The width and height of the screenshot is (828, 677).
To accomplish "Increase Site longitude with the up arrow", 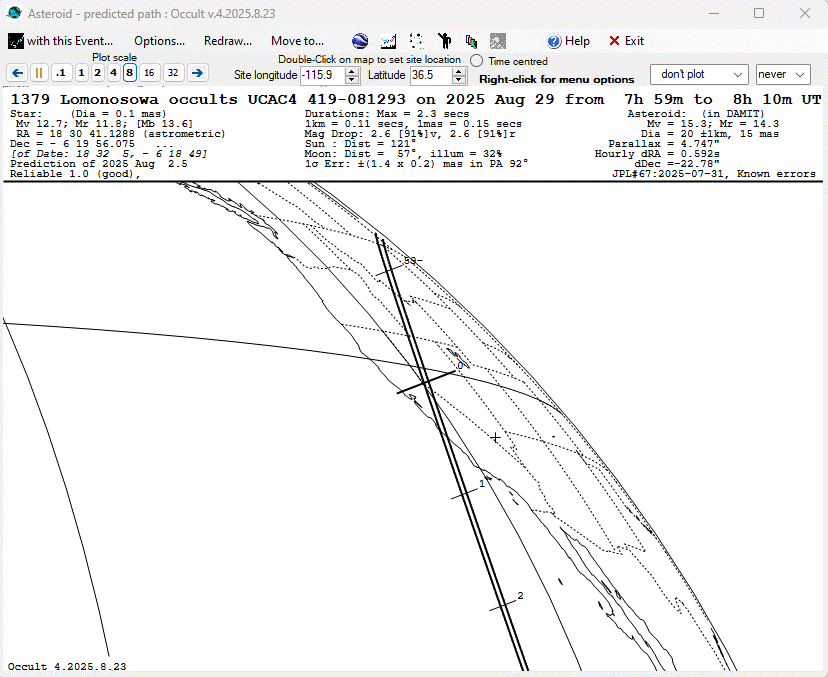I will tap(352, 71).
